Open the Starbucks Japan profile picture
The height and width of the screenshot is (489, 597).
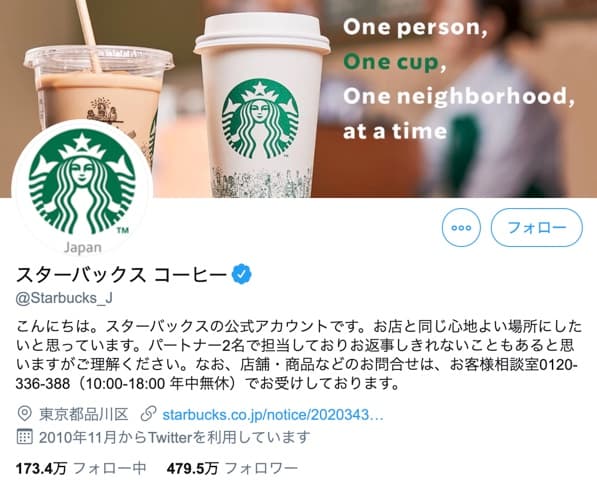point(82,188)
